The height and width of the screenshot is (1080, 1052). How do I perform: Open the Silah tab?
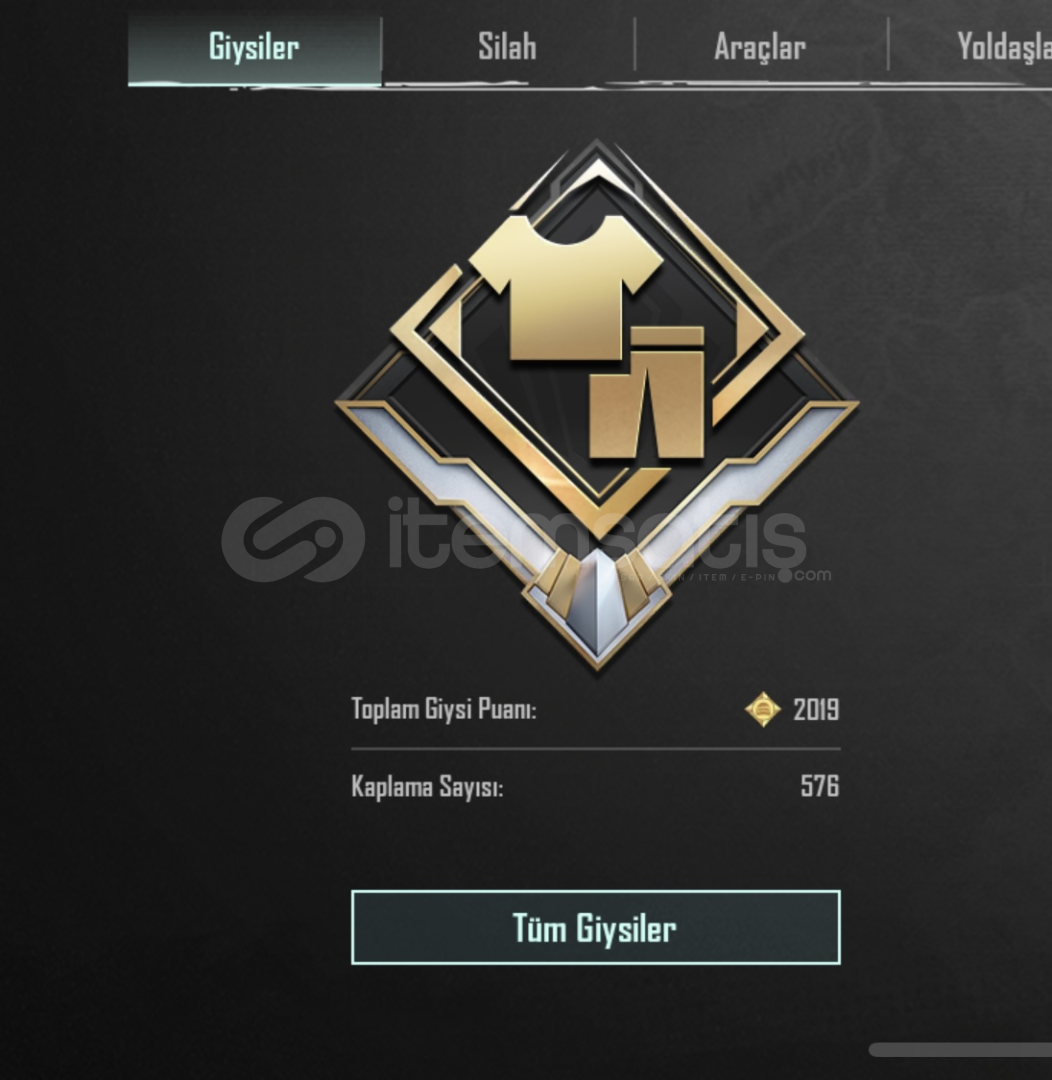point(508,48)
